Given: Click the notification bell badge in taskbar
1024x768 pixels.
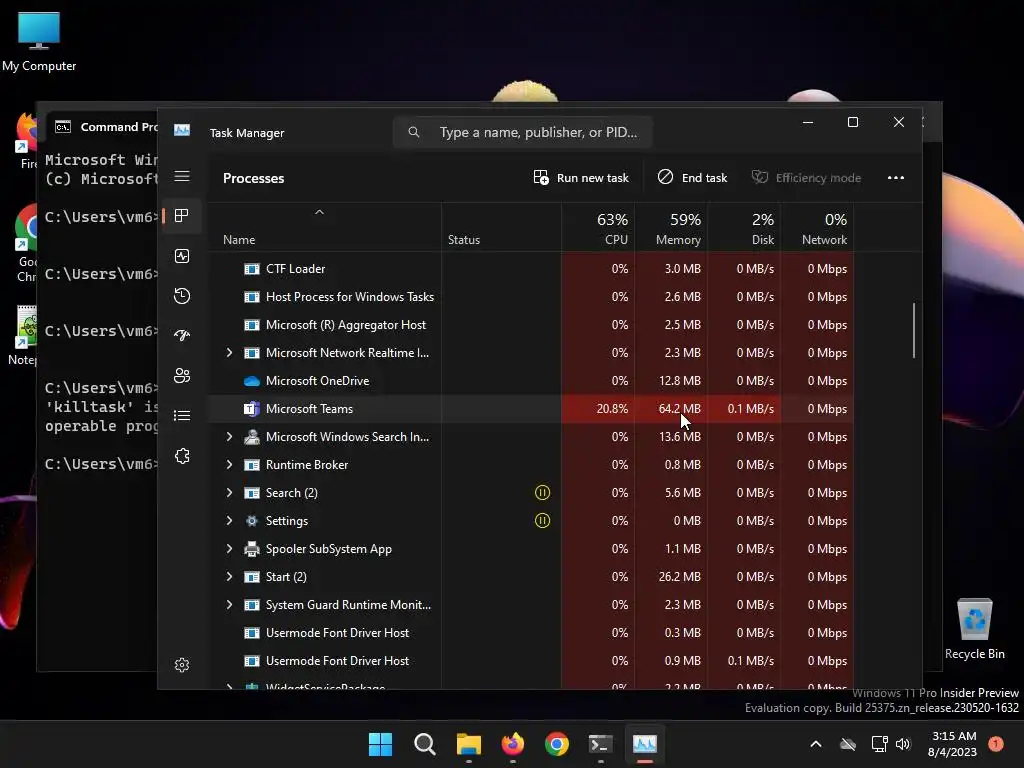Looking at the screenshot, I should coord(996,744).
